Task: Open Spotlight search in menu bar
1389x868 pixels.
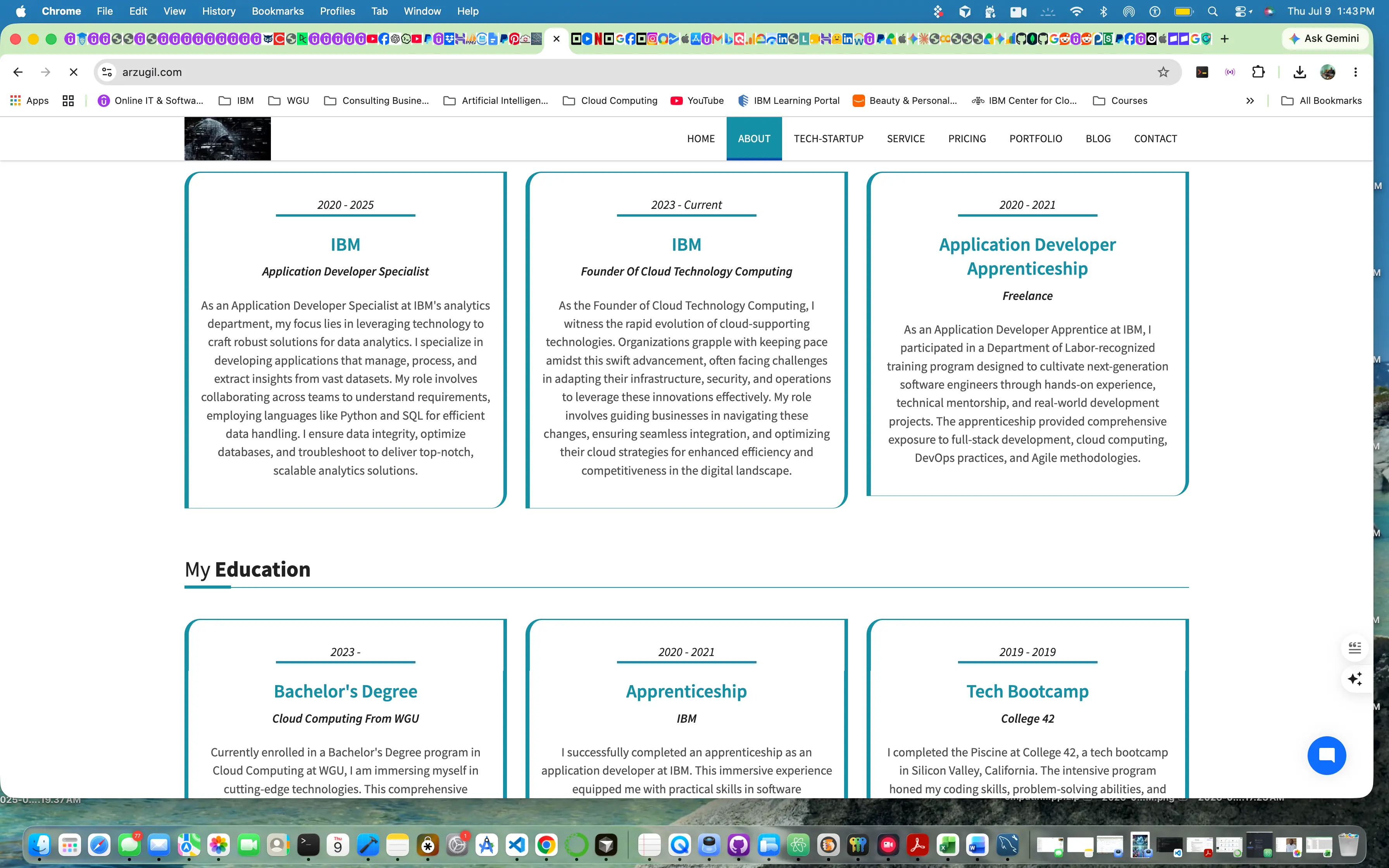Action: [x=1213, y=11]
